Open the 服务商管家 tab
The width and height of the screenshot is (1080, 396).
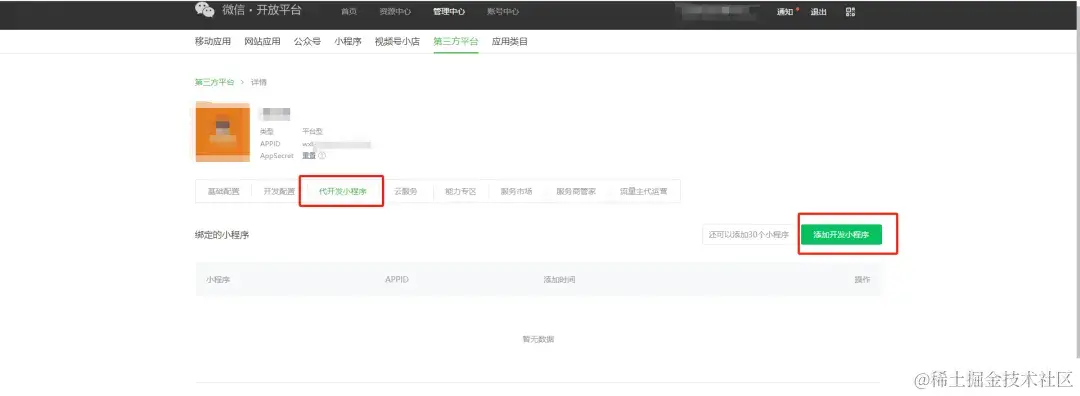[576, 191]
